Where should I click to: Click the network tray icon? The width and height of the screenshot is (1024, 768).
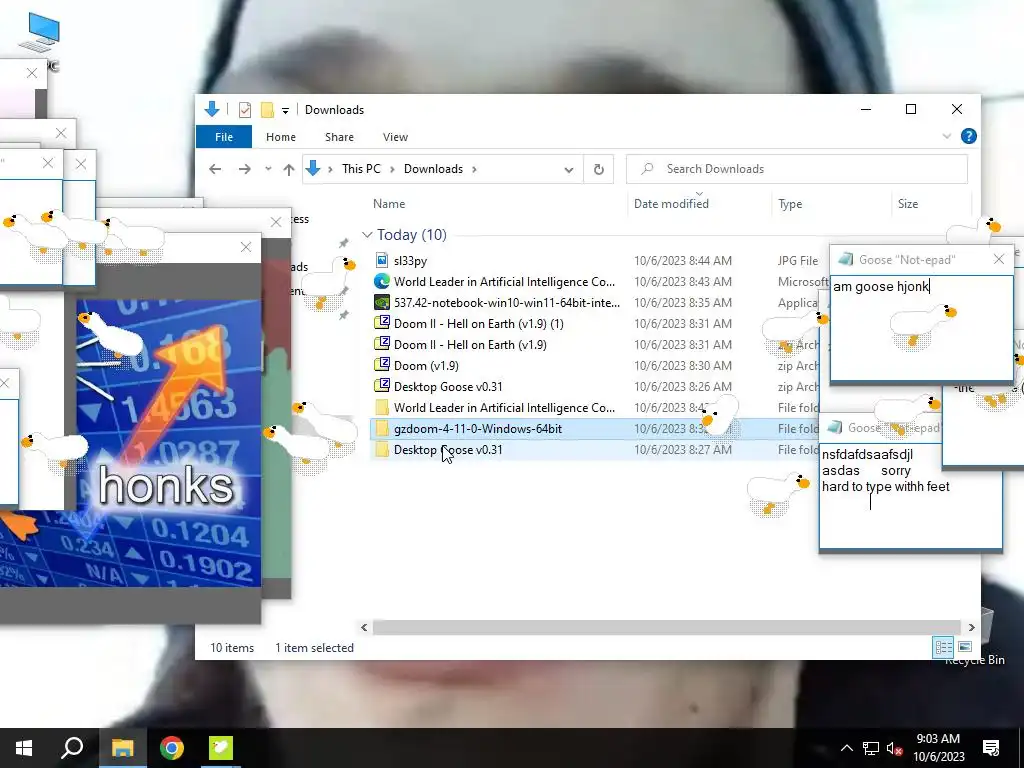click(871, 748)
